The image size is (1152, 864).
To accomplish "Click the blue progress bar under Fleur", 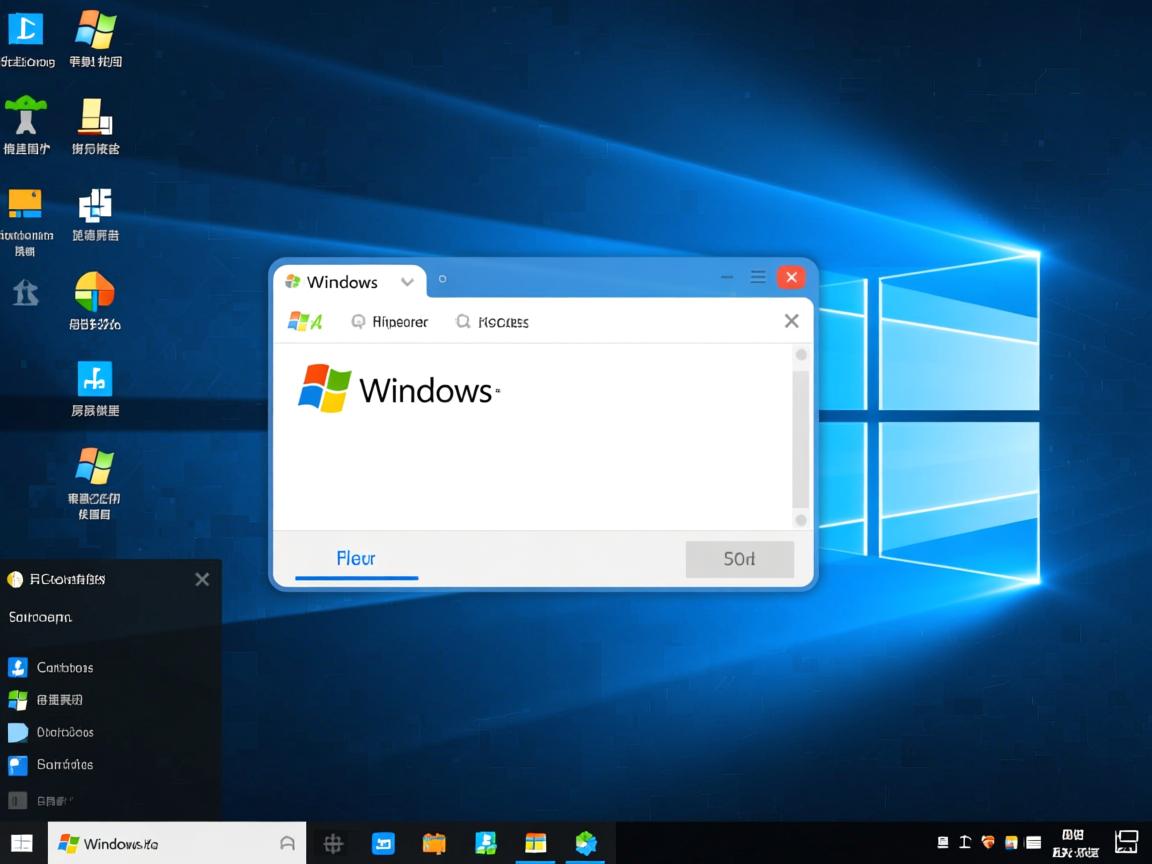I will [357, 577].
